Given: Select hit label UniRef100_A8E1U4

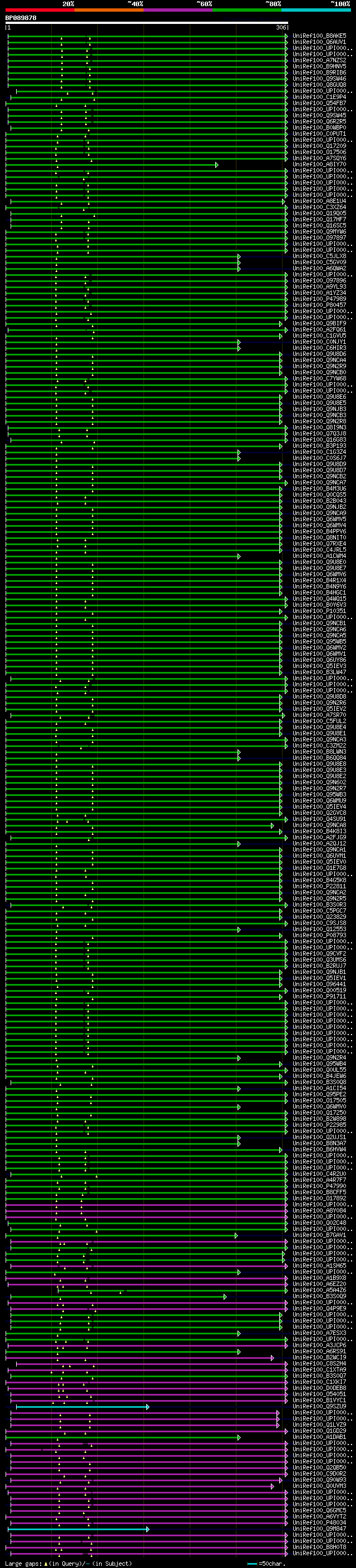Looking at the screenshot, I should [x=319, y=201].
